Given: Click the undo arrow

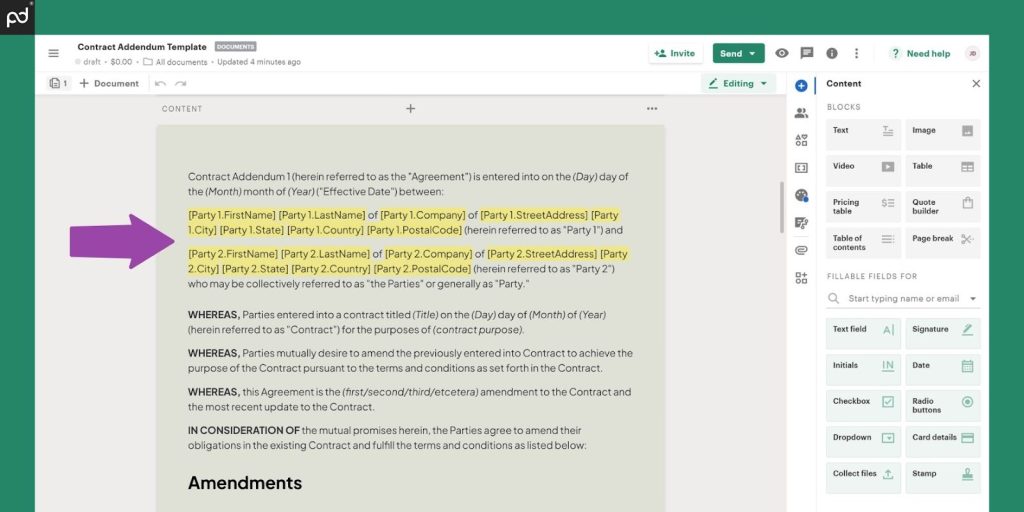Looking at the screenshot, I should point(160,84).
